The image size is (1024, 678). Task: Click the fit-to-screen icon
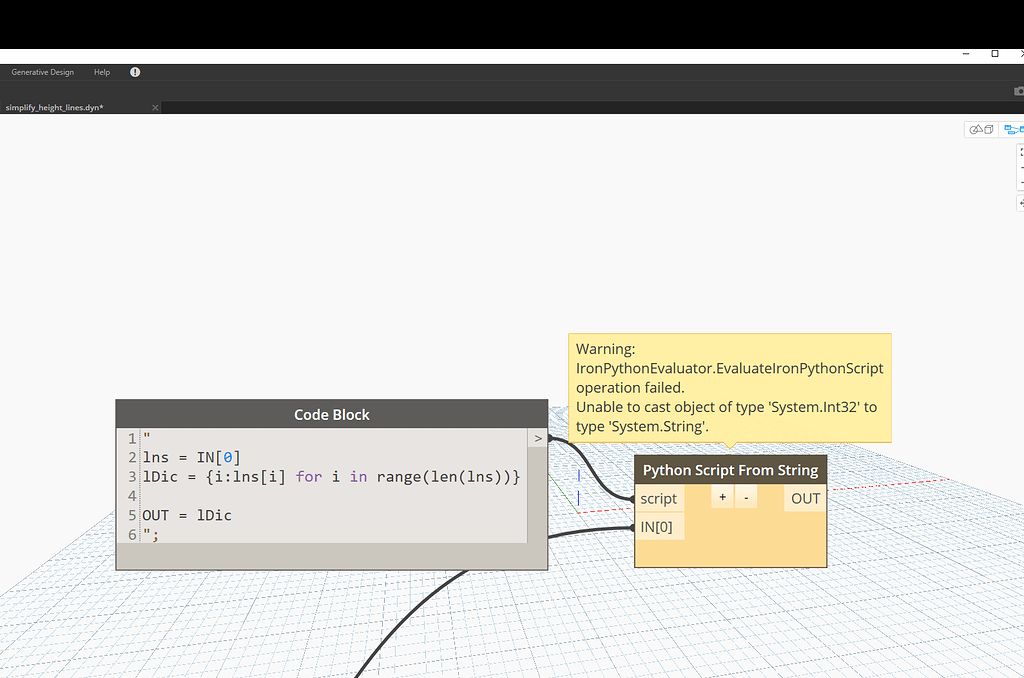[x=1020, y=152]
